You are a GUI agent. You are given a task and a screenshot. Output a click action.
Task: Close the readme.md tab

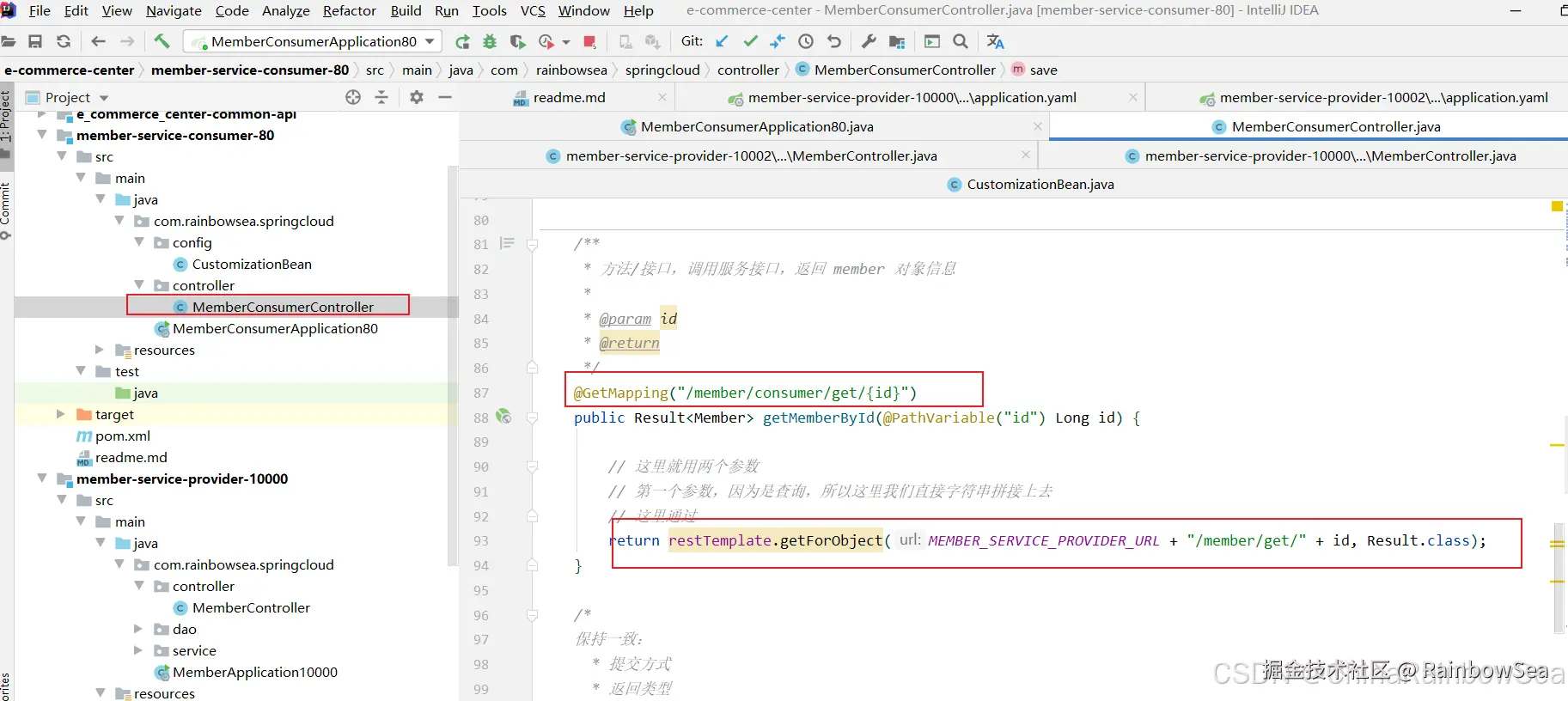662,97
